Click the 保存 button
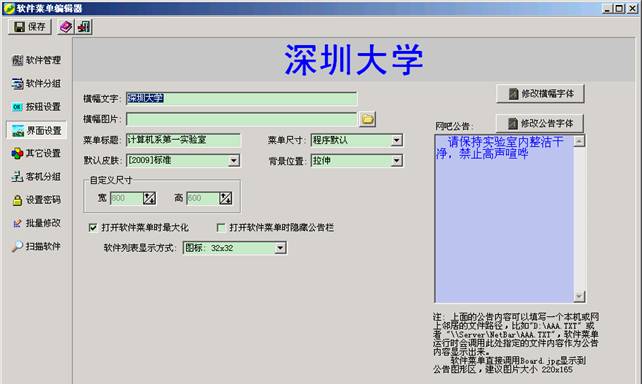642x384 pixels. coord(29,27)
